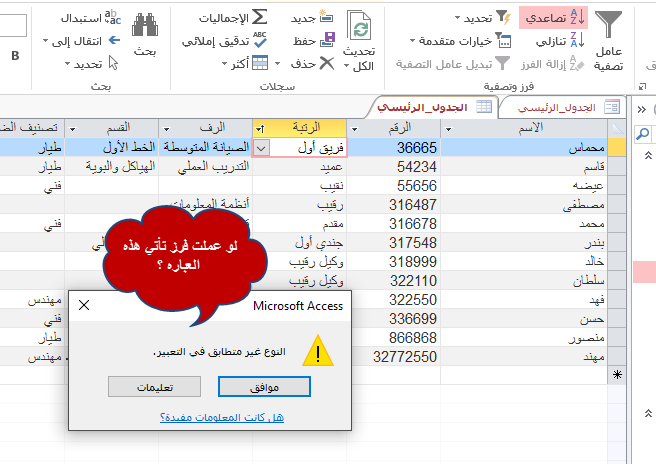Select the row selector for محماس
Viewport: 656px width, 464px height.
pos(617,148)
